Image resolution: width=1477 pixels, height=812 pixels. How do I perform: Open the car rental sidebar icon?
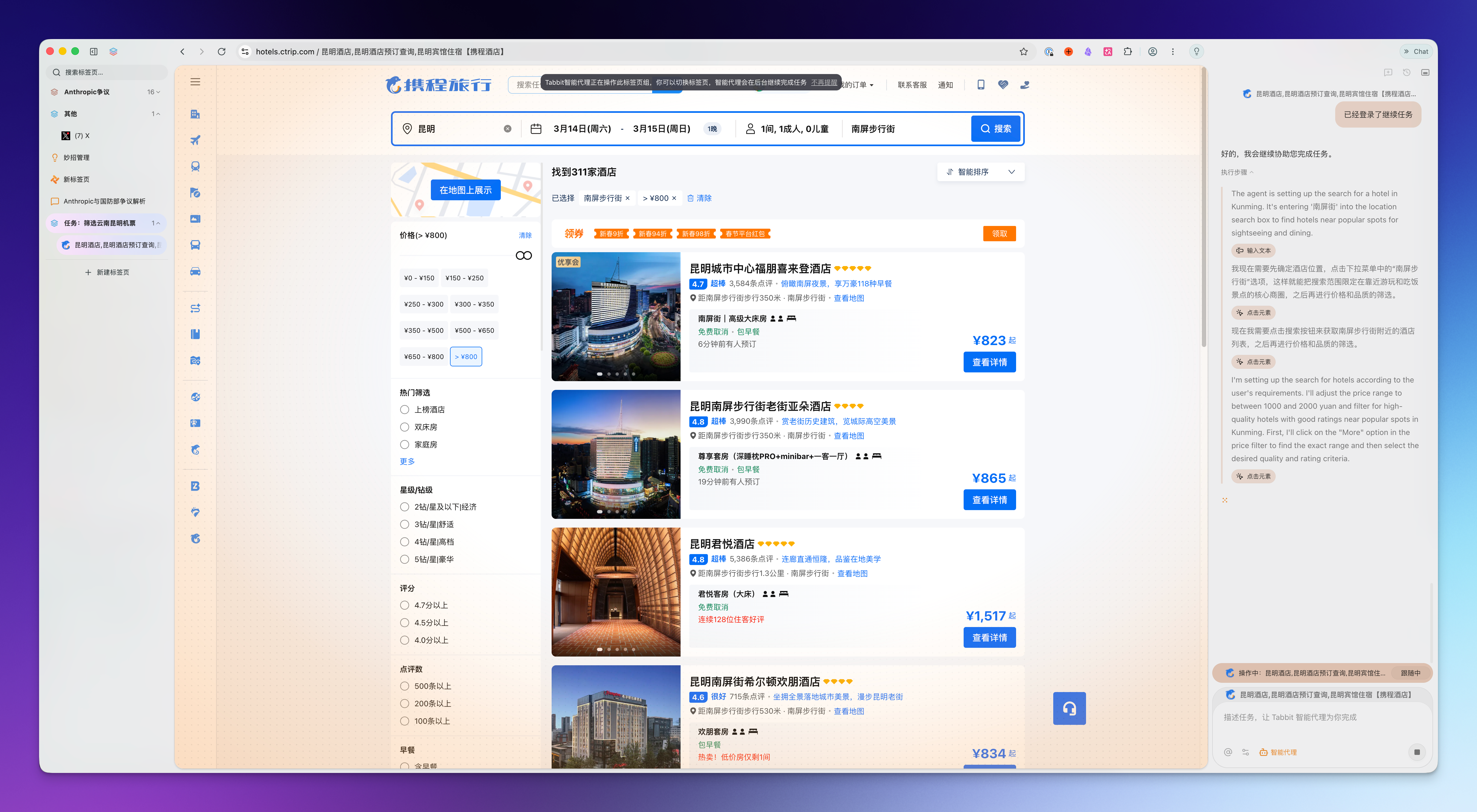195,271
